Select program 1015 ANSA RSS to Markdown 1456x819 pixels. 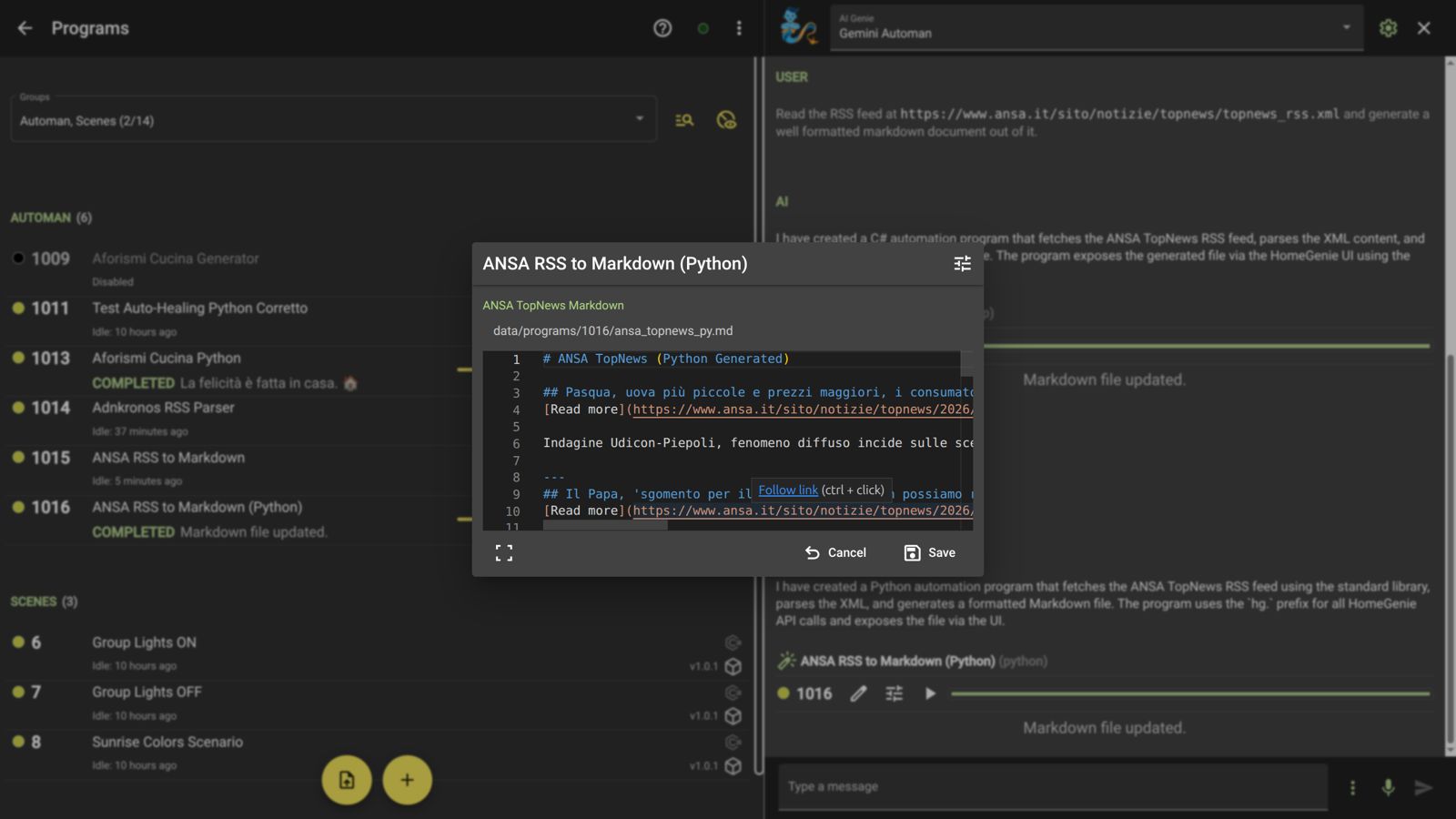168,458
